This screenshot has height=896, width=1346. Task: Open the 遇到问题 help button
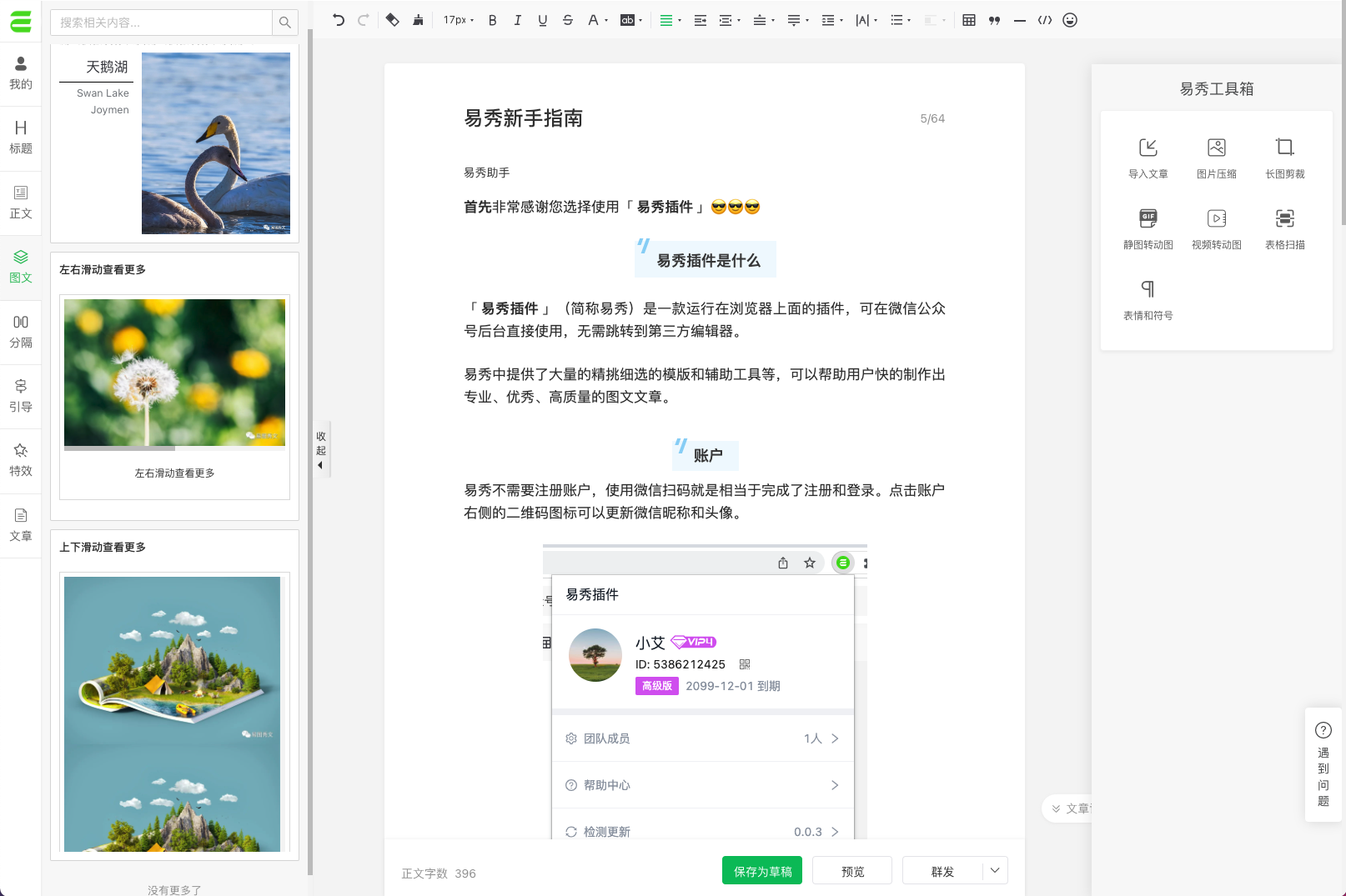click(1323, 765)
